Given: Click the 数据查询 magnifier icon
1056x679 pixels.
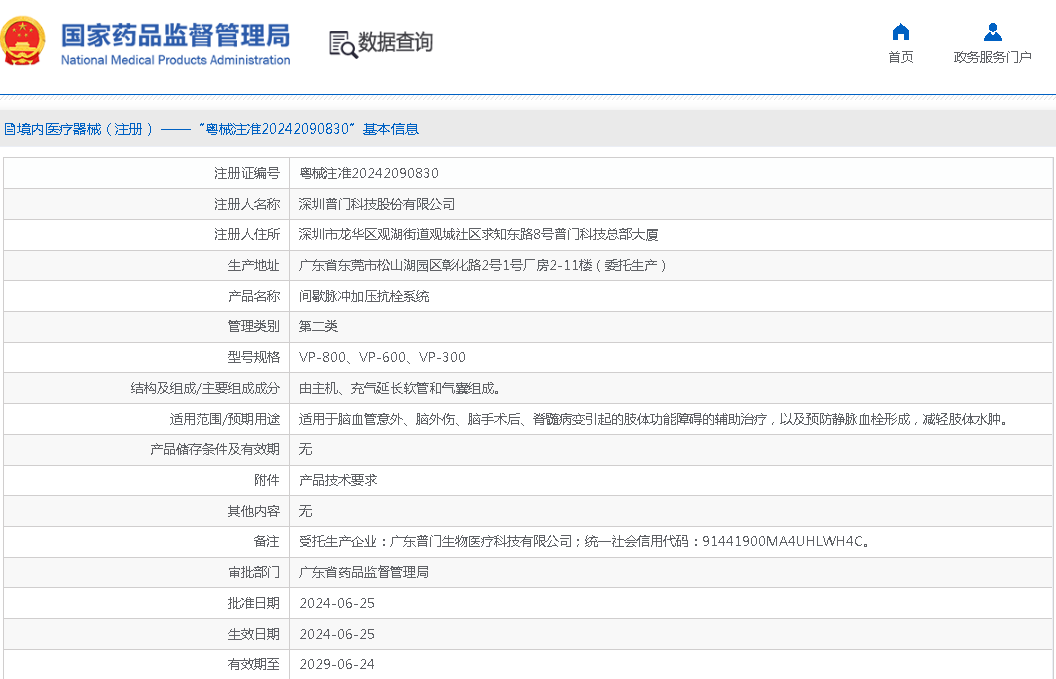Looking at the screenshot, I should tap(343, 44).
